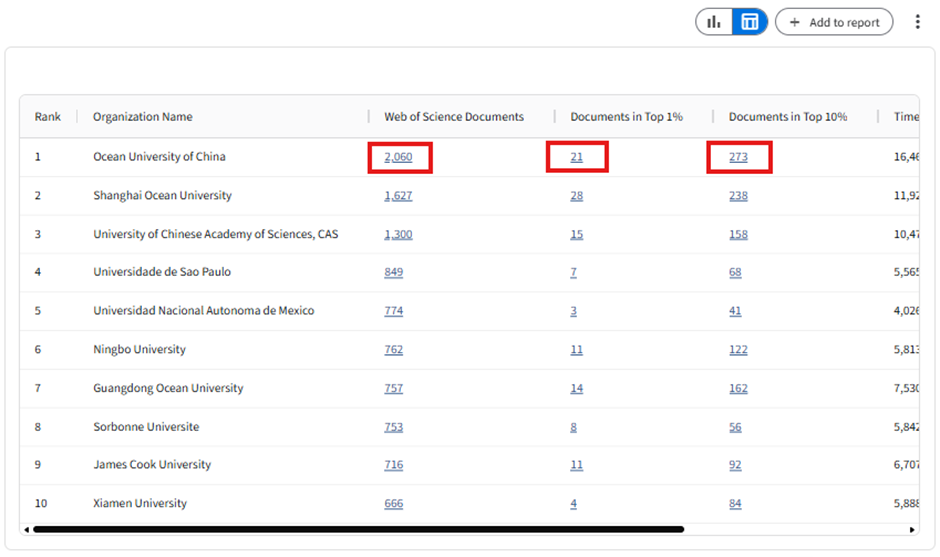Open the 1,300 documents link
Image resolution: width=940 pixels, height=557 pixels.
pos(398,234)
